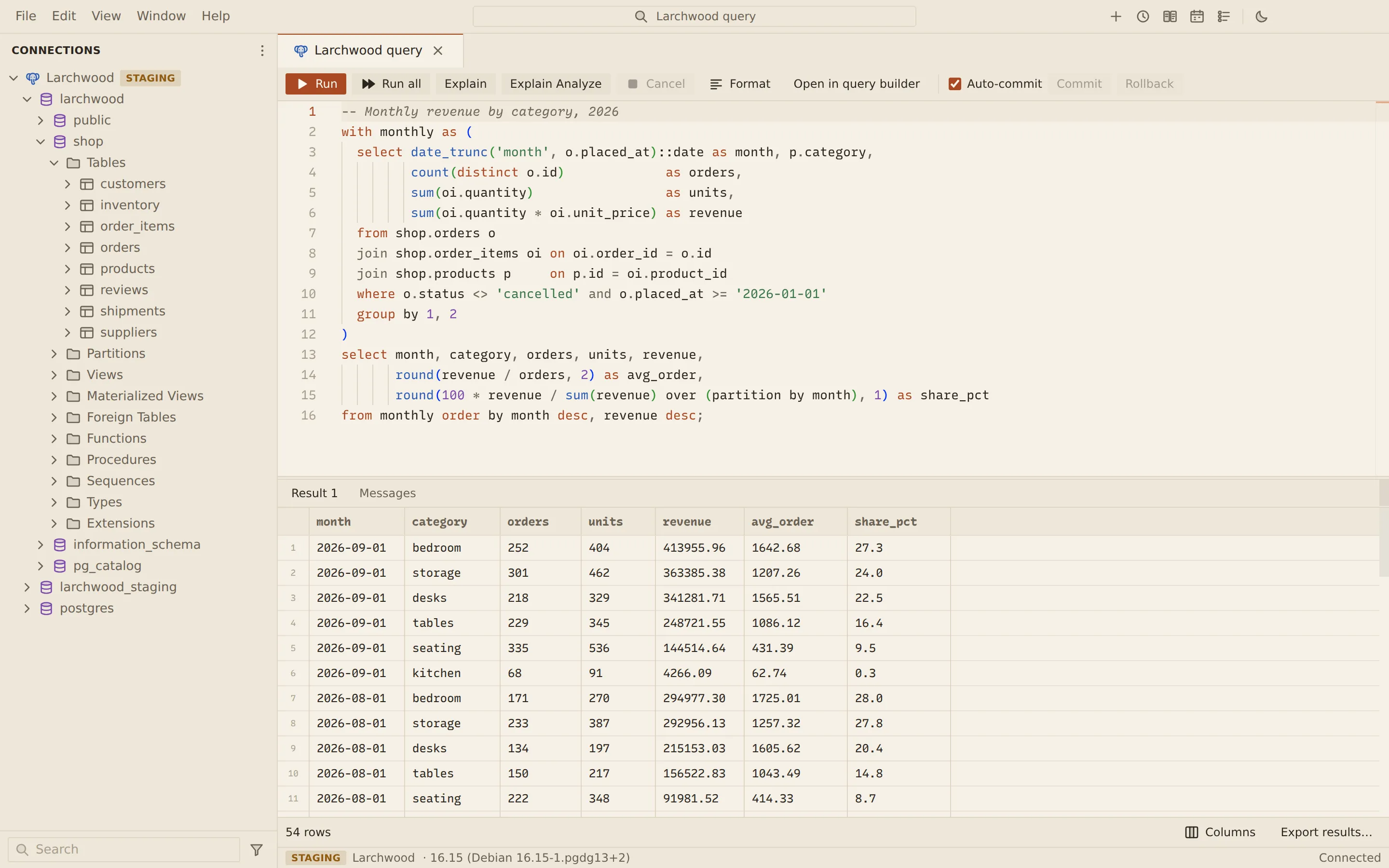Click the Columns icon in results footer
Screen dimensions: 1389x868
tap(1192, 832)
